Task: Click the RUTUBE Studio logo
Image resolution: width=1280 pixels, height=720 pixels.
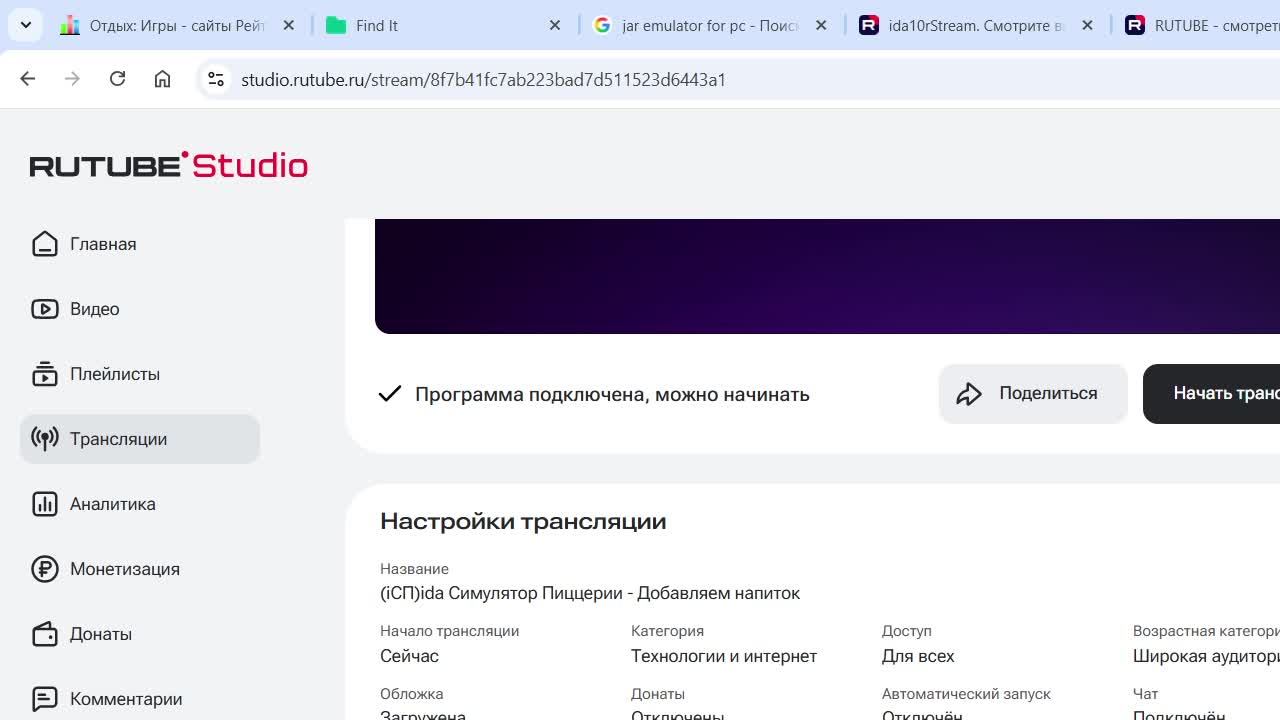Action: pyautogui.click(x=168, y=165)
